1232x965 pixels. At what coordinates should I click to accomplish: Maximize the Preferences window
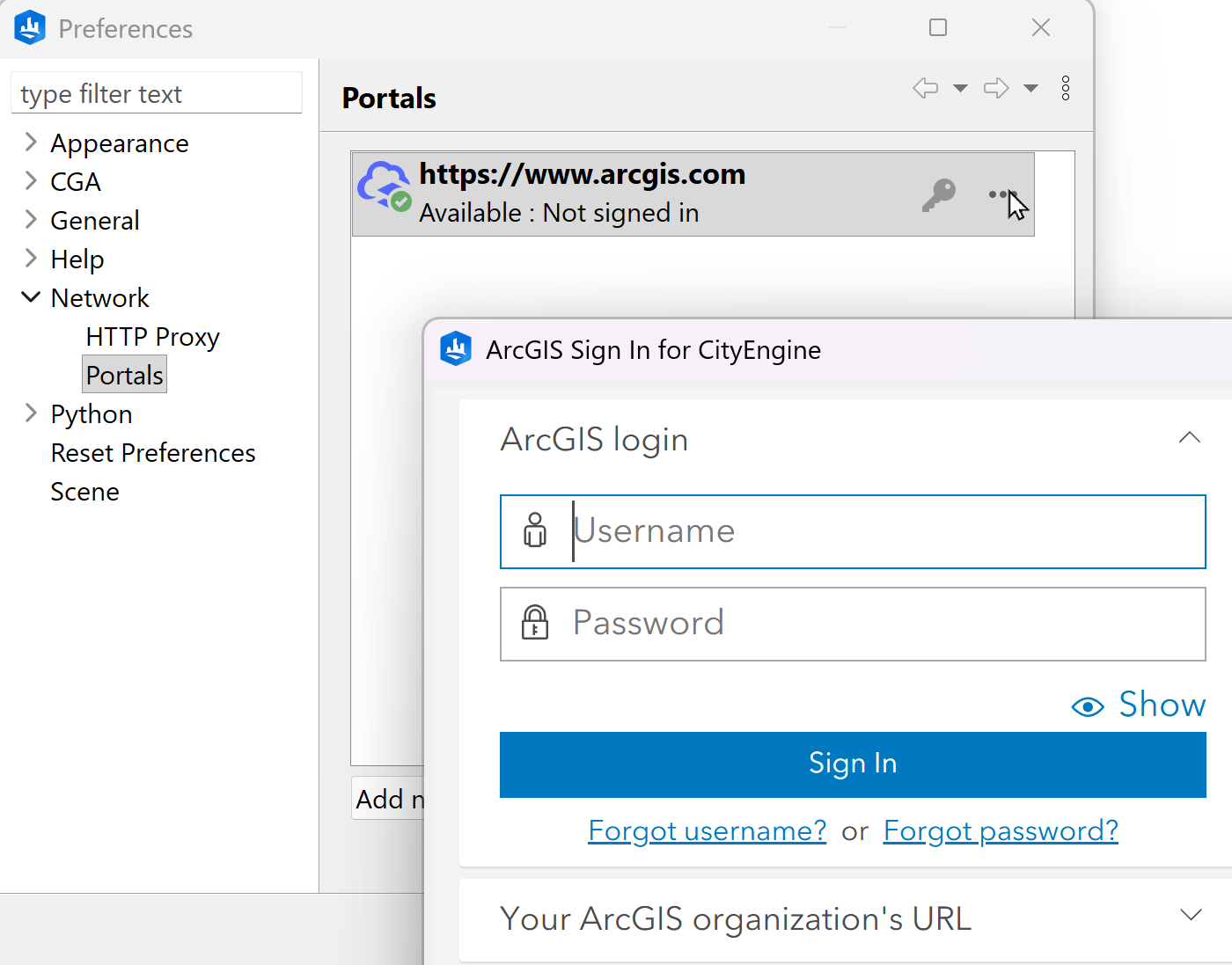pos(938,28)
